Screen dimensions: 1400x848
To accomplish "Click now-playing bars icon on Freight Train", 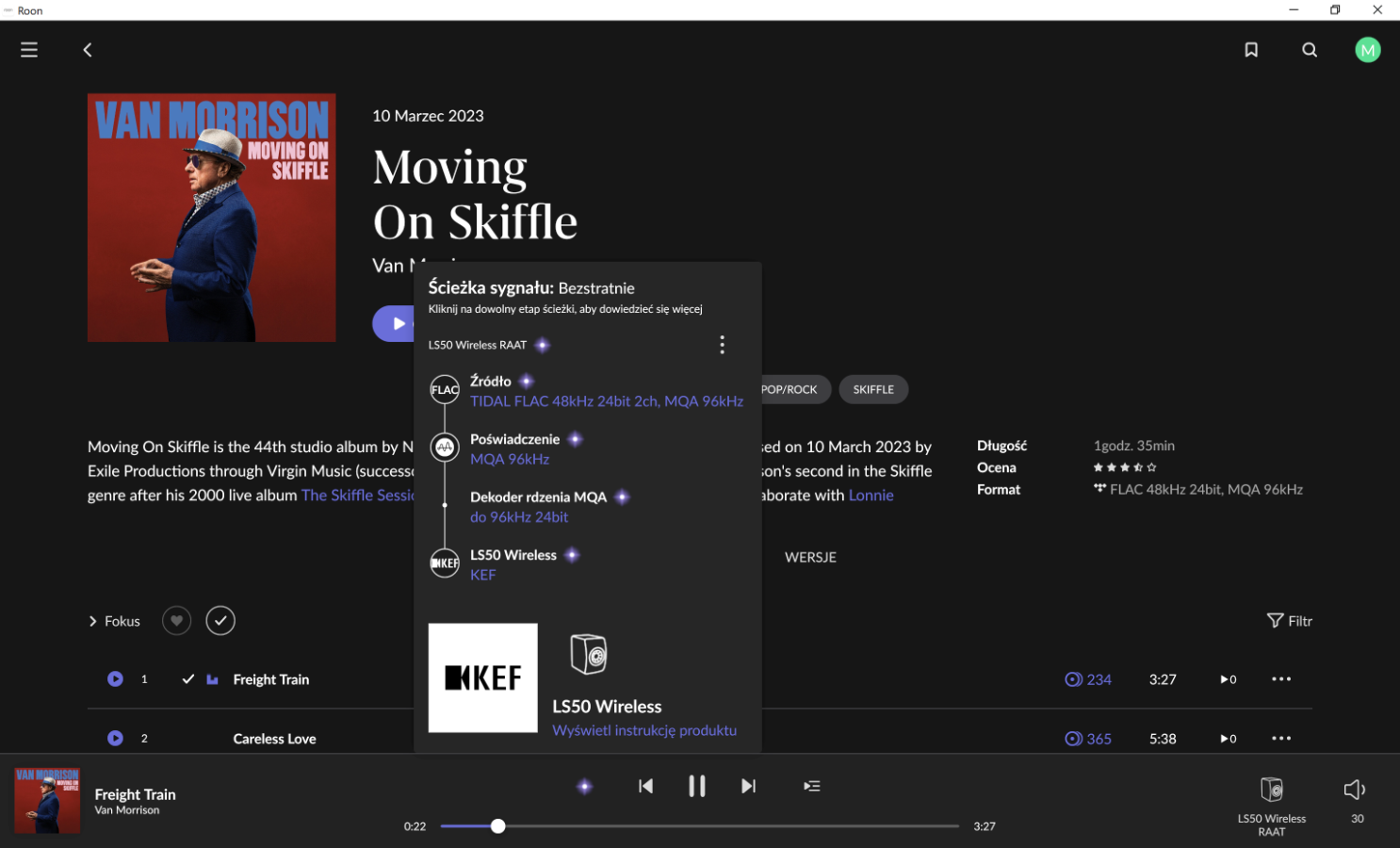I will 212,679.
